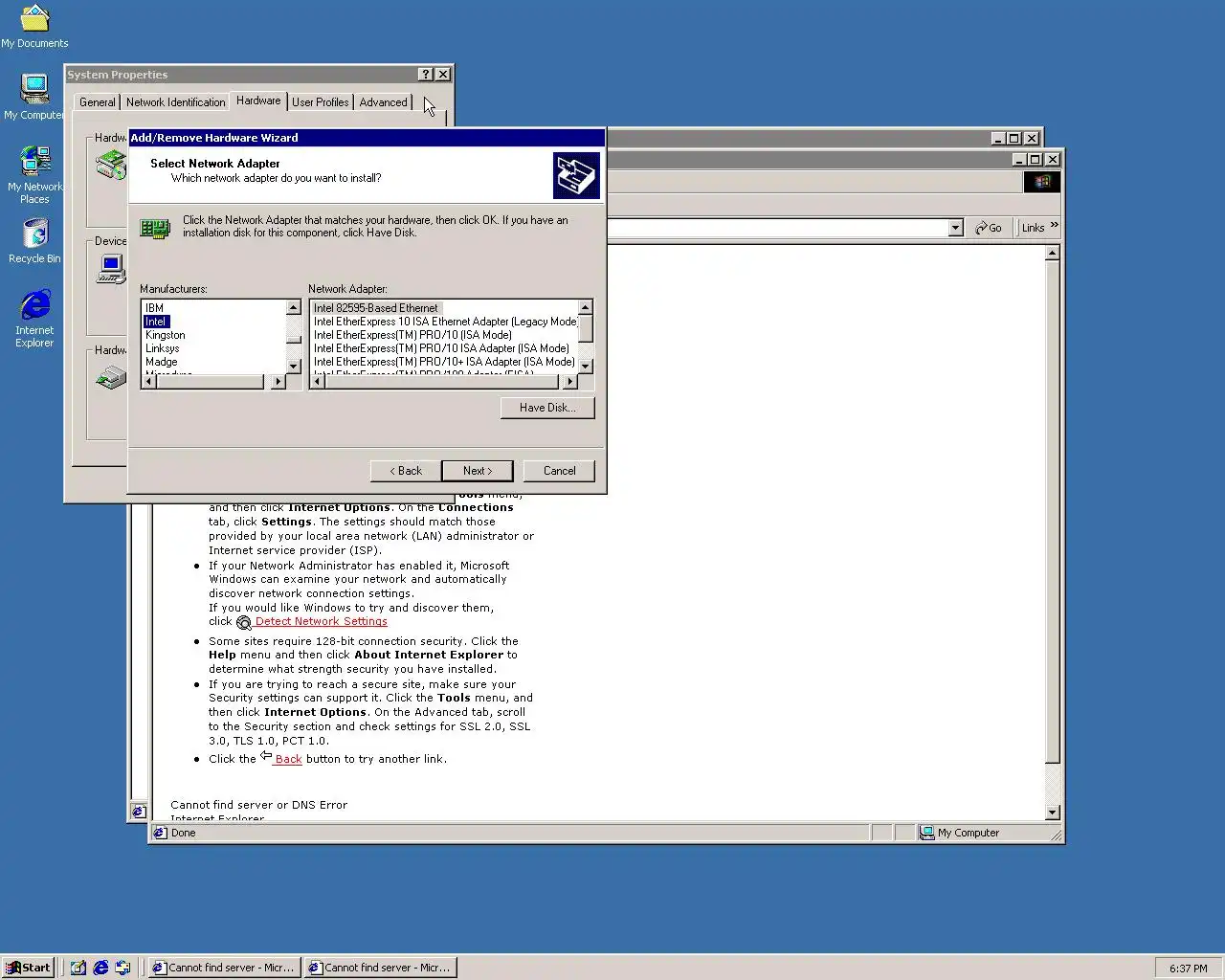Click Network Adapter list horizontal scroll right arrow
The image size is (1225, 980).
[x=569, y=381]
